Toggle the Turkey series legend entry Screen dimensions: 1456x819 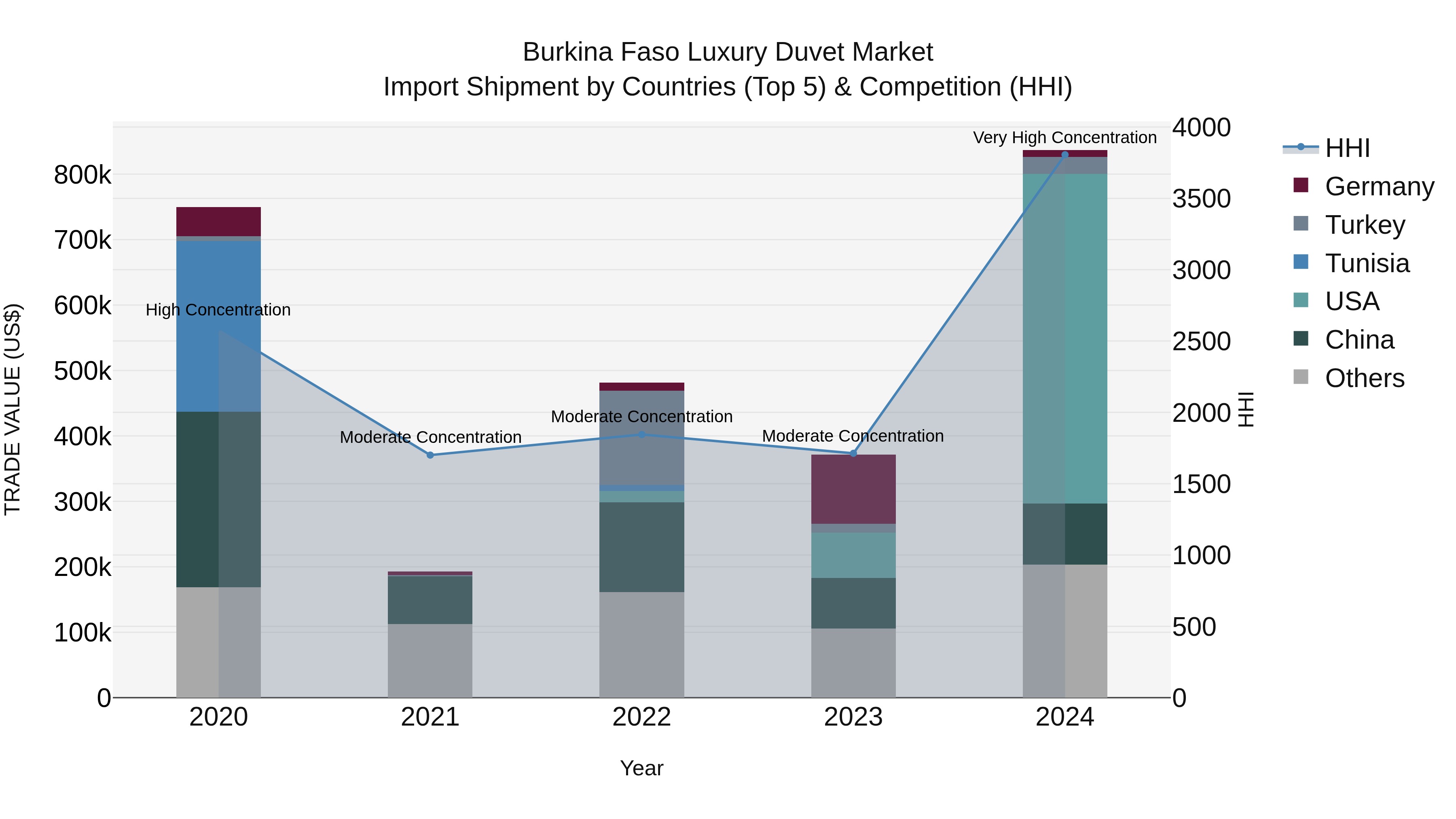coord(1348,224)
